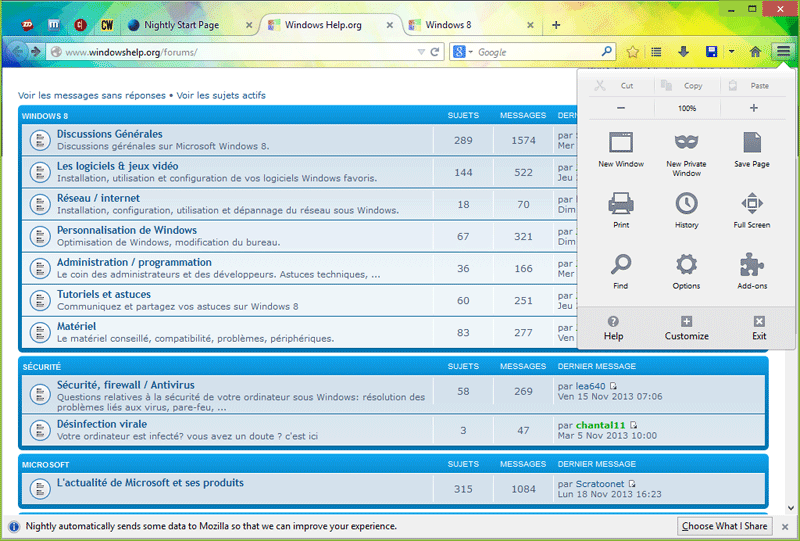Open the Add-ons manager
Image resolution: width=800 pixels, height=541 pixels.
coord(751,266)
